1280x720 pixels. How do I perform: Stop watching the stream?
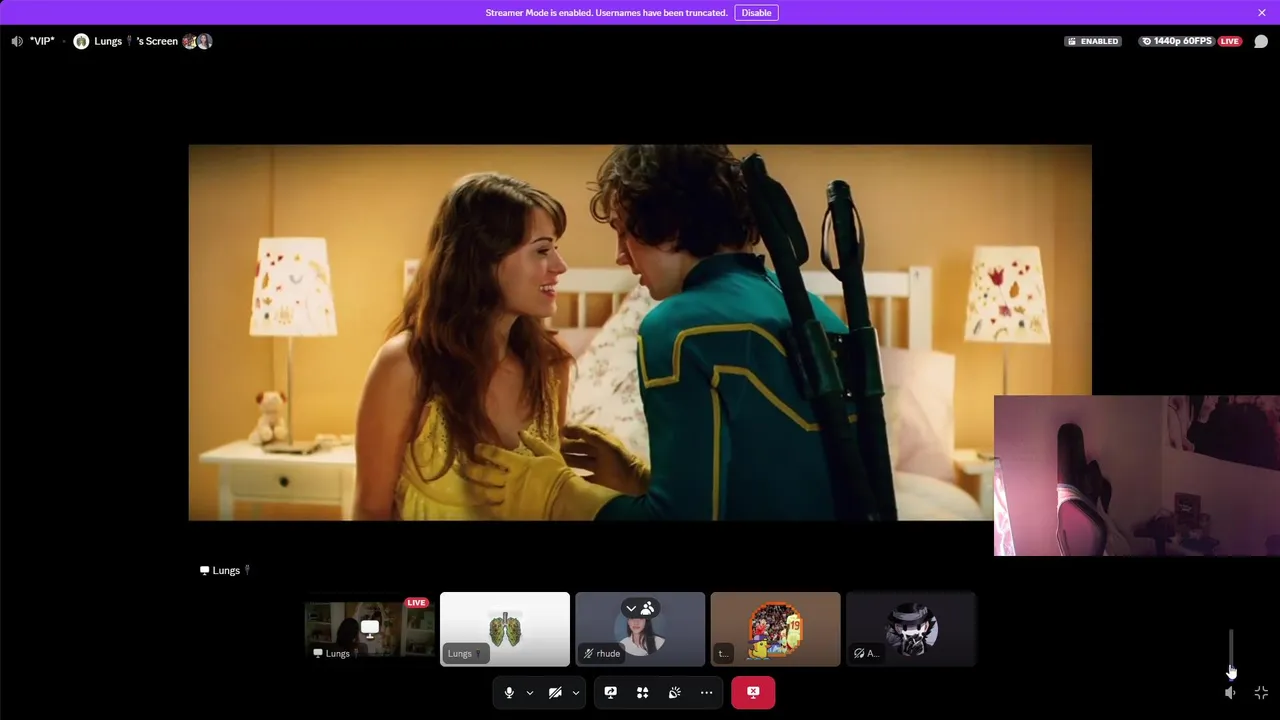click(753, 692)
